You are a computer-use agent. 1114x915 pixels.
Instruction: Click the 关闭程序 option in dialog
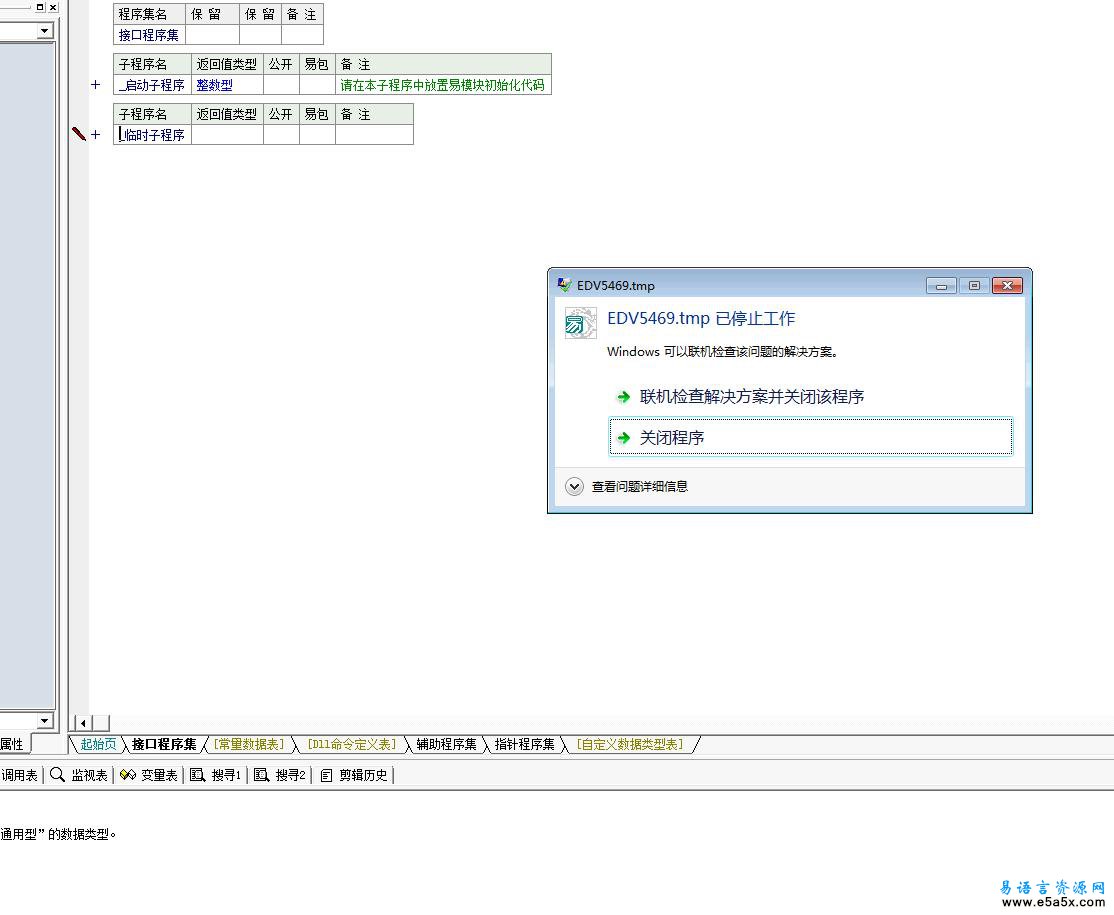[811, 436]
